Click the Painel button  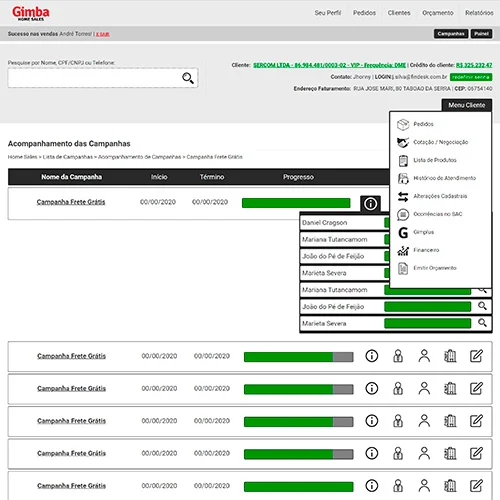click(481, 34)
